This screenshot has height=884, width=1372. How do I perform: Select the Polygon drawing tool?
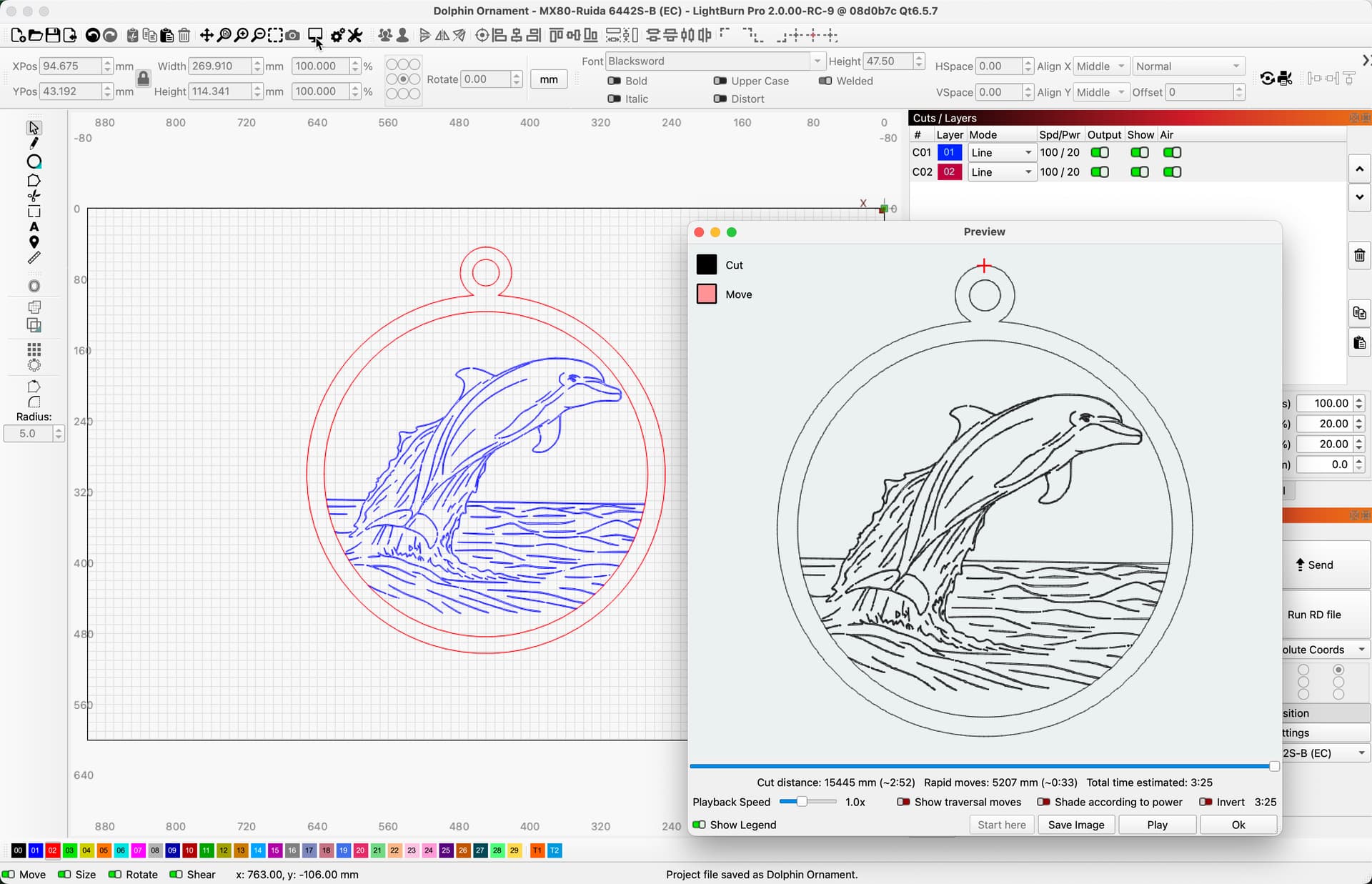click(34, 180)
